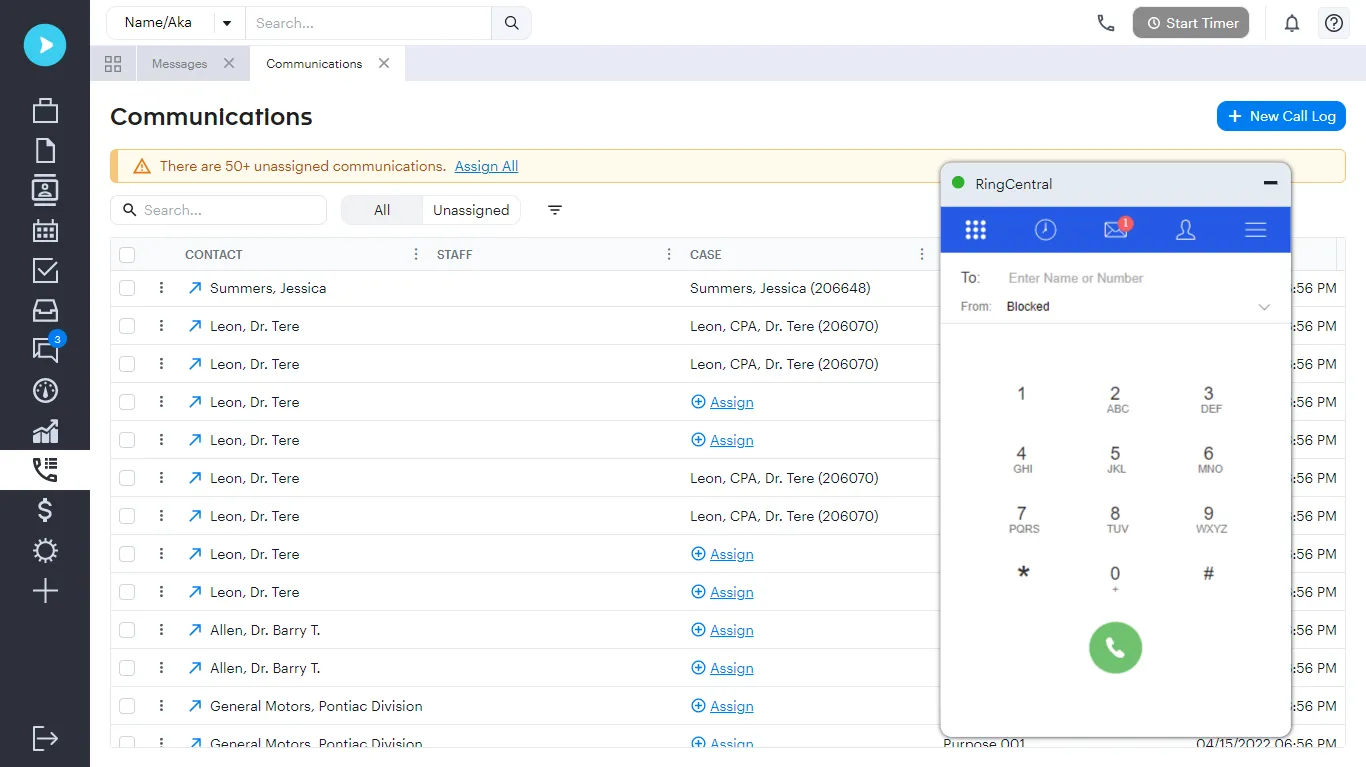
Task: Click the New Call Log button
Action: [x=1281, y=116]
